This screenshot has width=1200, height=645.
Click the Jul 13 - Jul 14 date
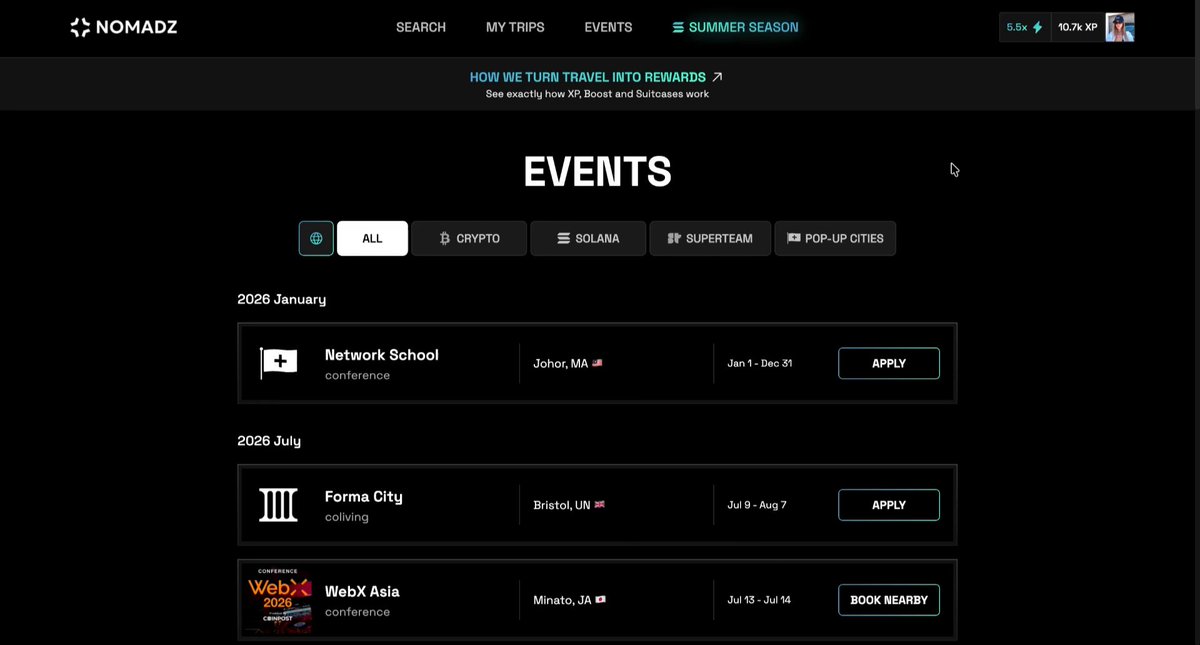coord(759,600)
